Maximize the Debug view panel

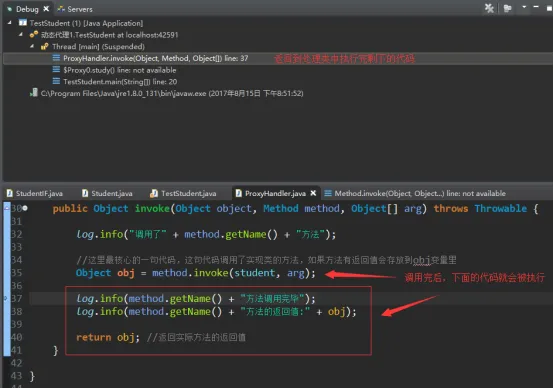pyautogui.click(x=549, y=8)
